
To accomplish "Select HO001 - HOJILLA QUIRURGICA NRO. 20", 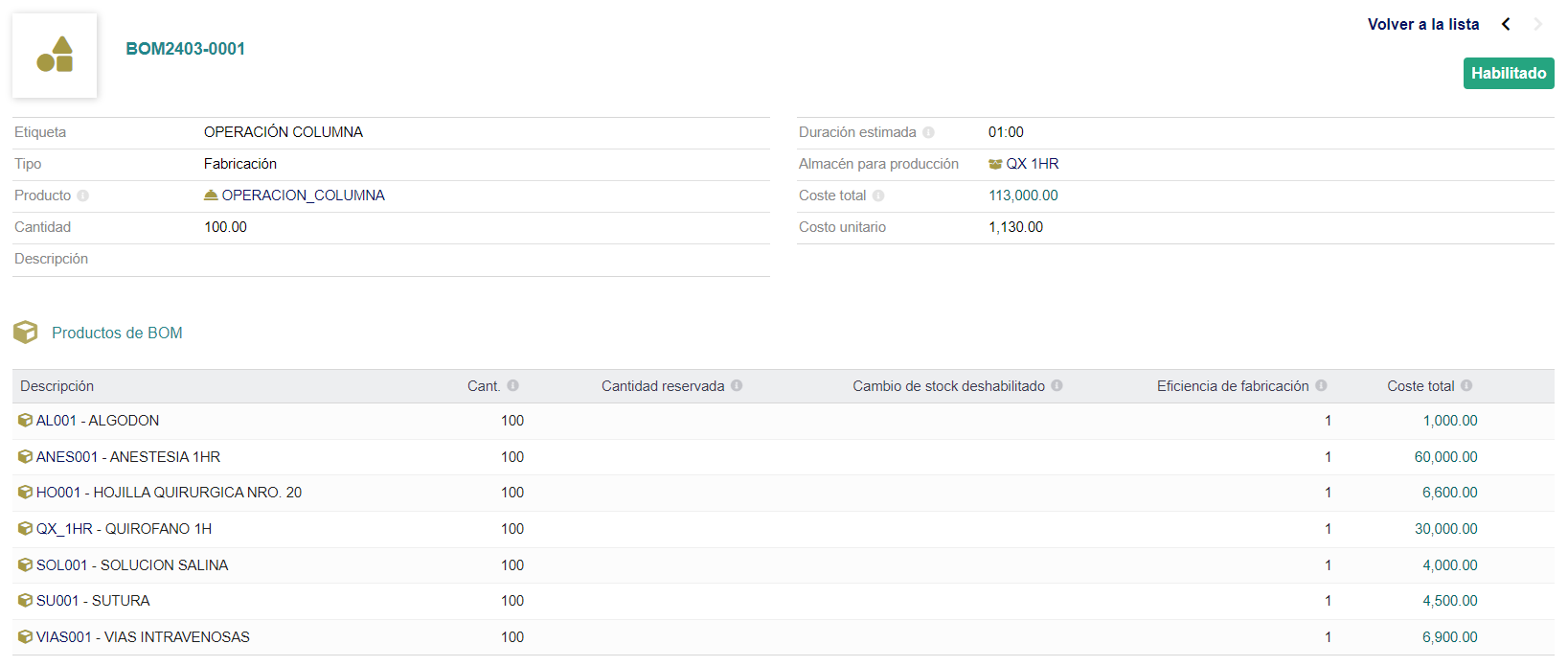I will tap(169, 493).
